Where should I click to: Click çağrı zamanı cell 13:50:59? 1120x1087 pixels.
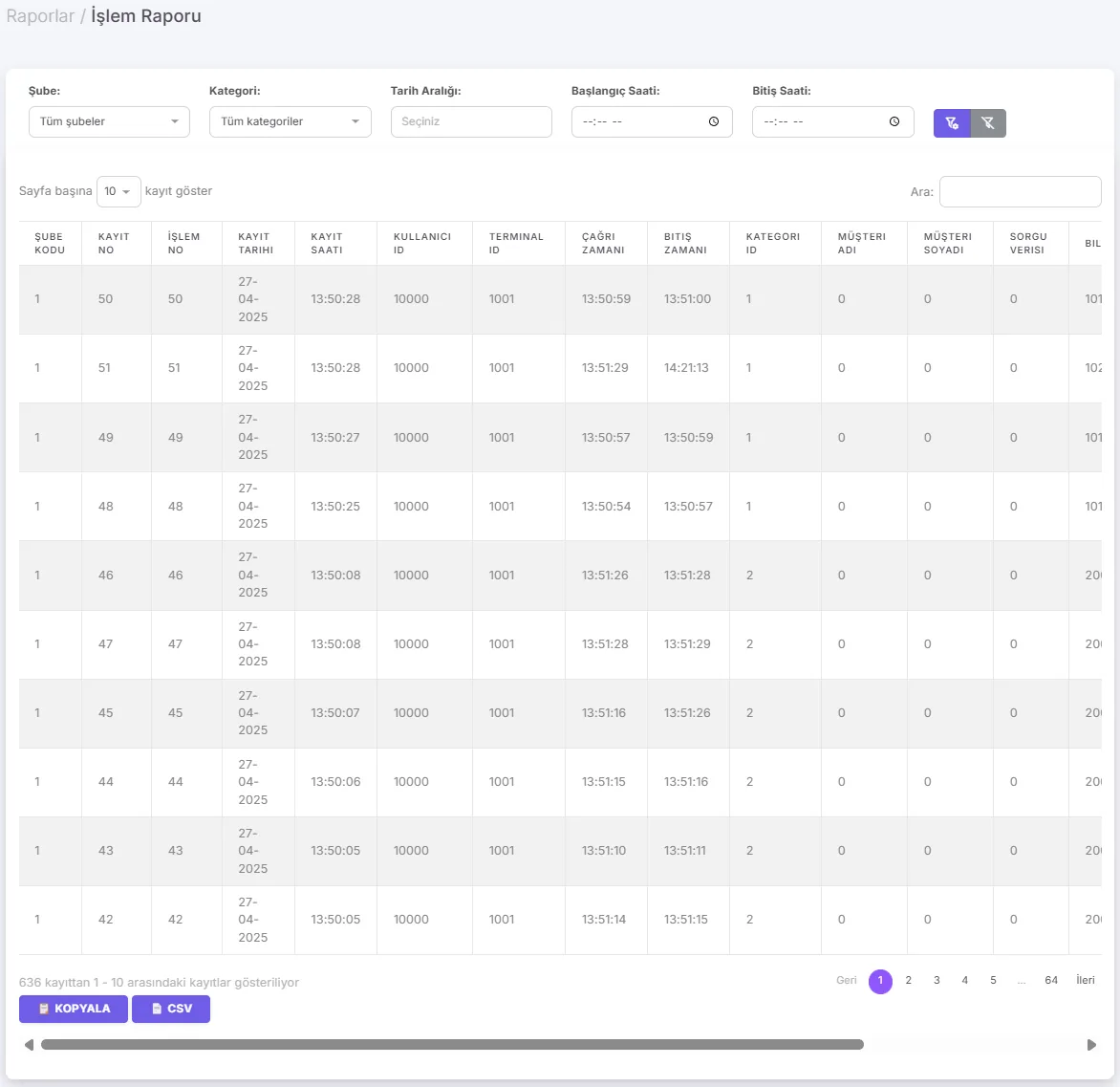click(x=606, y=298)
